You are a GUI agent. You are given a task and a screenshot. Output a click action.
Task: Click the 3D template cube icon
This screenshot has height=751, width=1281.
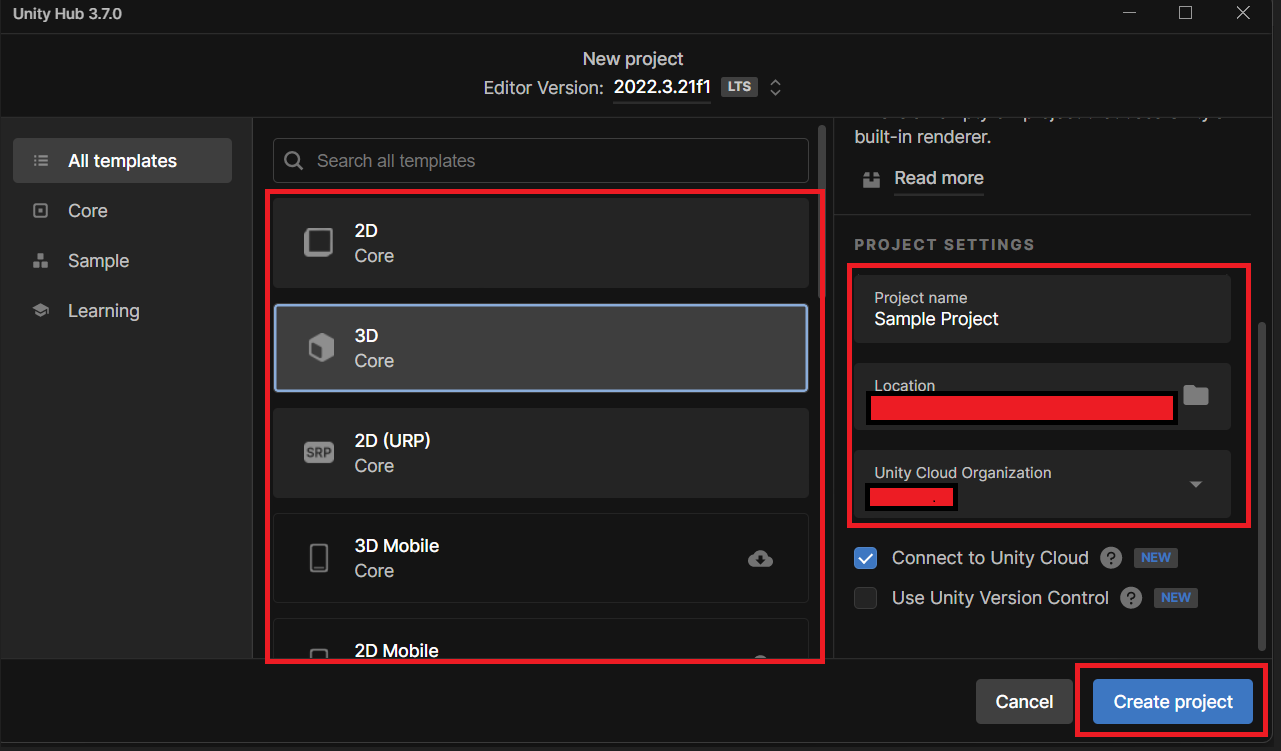point(320,348)
